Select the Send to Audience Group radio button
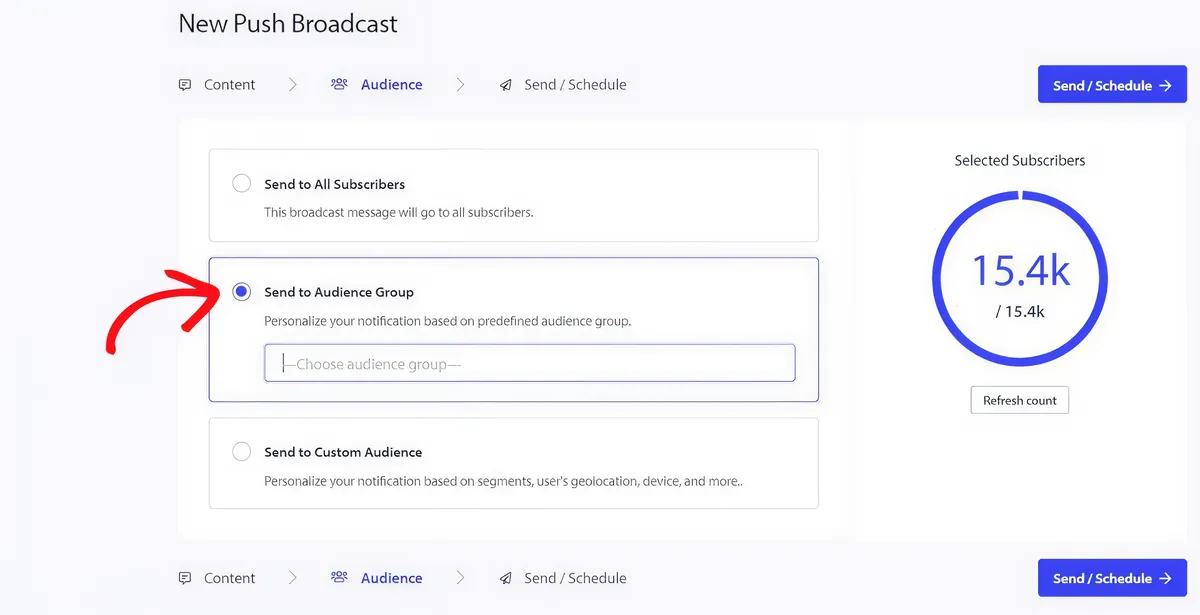Image resolution: width=1200 pixels, height=615 pixels. [x=241, y=292]
